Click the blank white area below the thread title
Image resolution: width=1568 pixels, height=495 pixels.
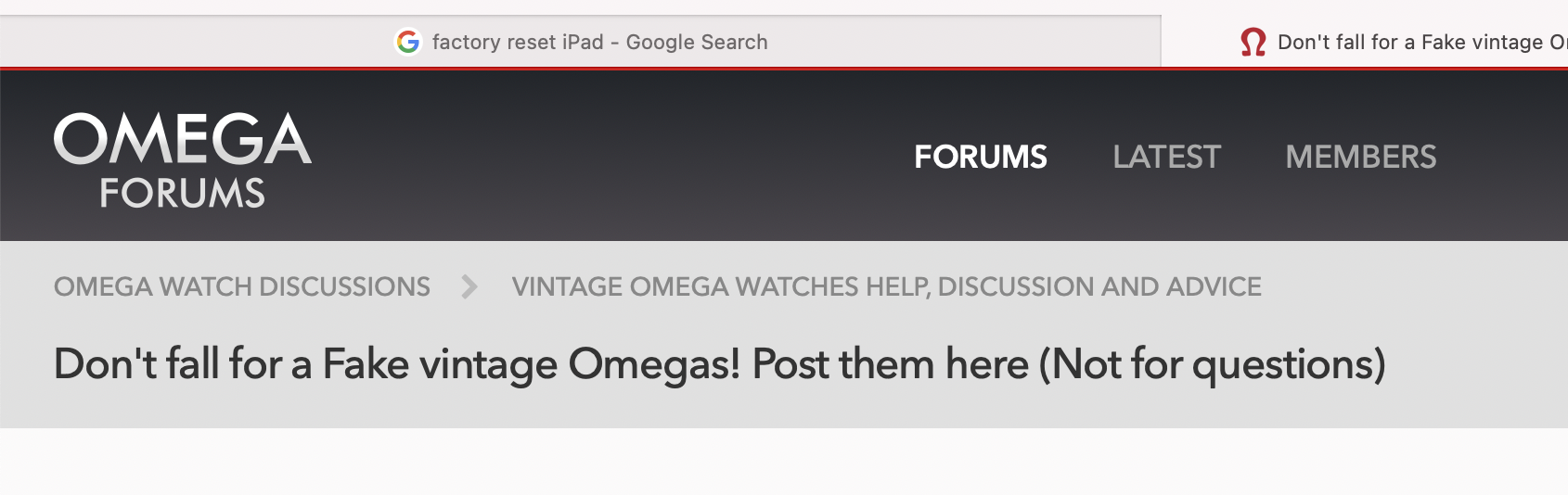tap(784, 462)
